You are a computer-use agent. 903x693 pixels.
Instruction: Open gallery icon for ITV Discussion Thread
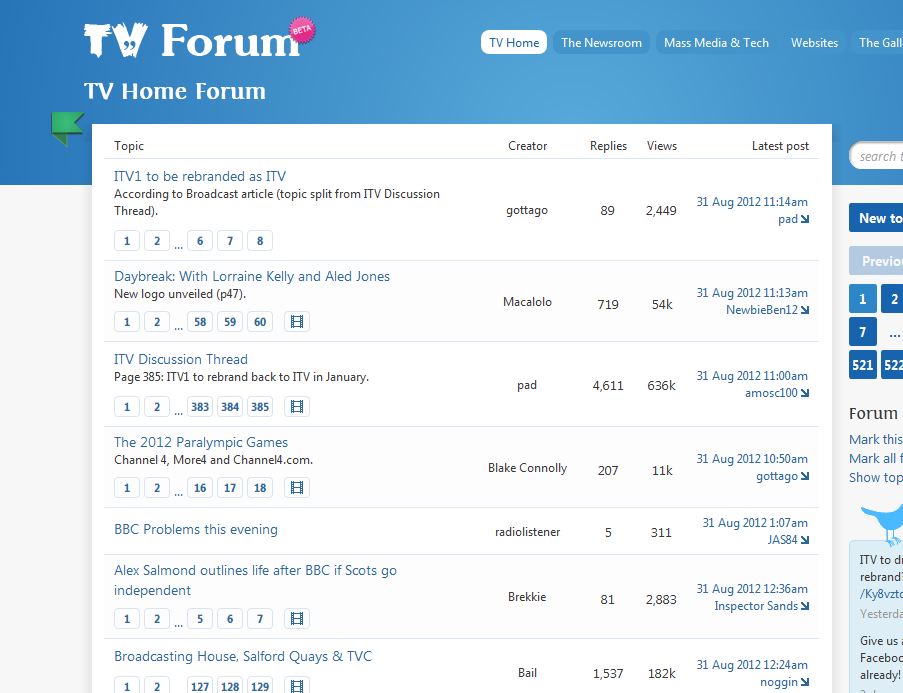(297, 407)
